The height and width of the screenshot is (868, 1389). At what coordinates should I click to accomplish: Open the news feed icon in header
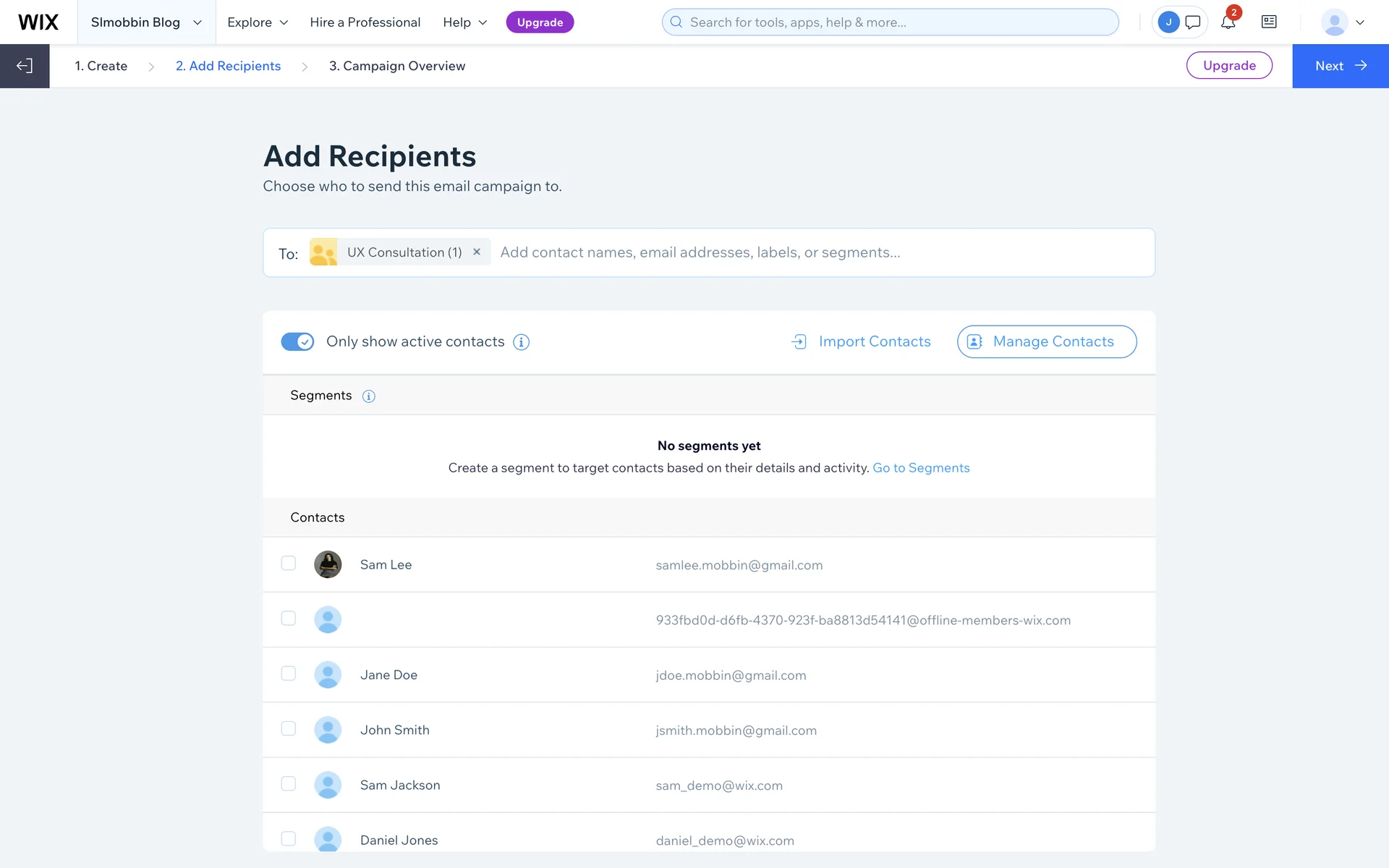[1269, 22]
